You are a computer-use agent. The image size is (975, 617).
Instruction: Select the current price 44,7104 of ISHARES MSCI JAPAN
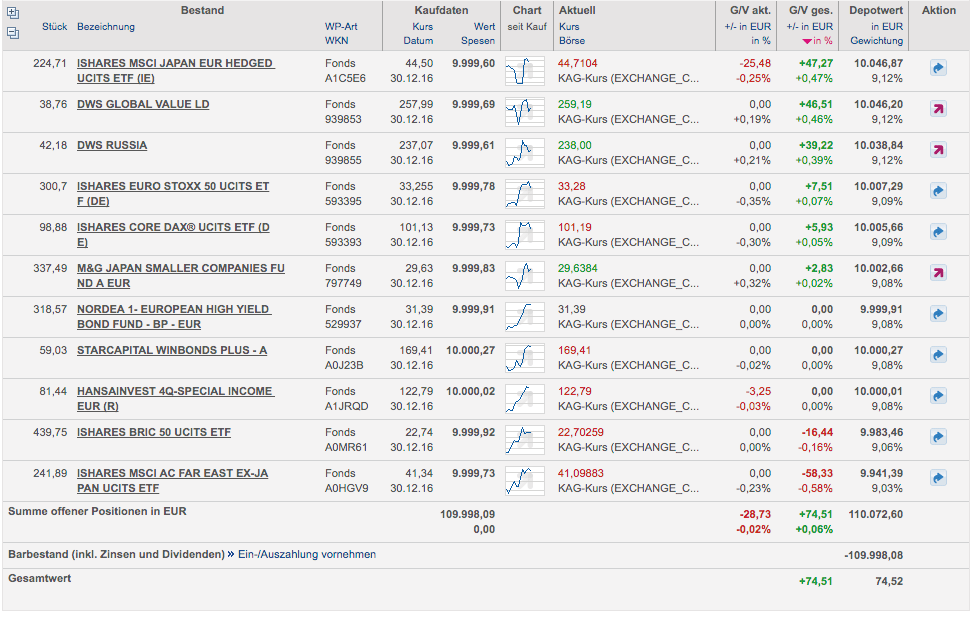577,63
